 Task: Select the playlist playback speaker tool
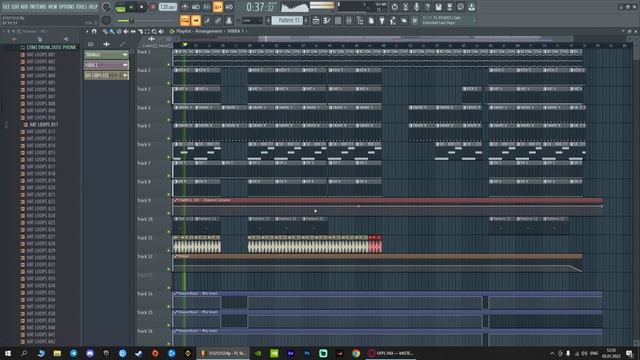pyautogui.click(x=161, y=31)
